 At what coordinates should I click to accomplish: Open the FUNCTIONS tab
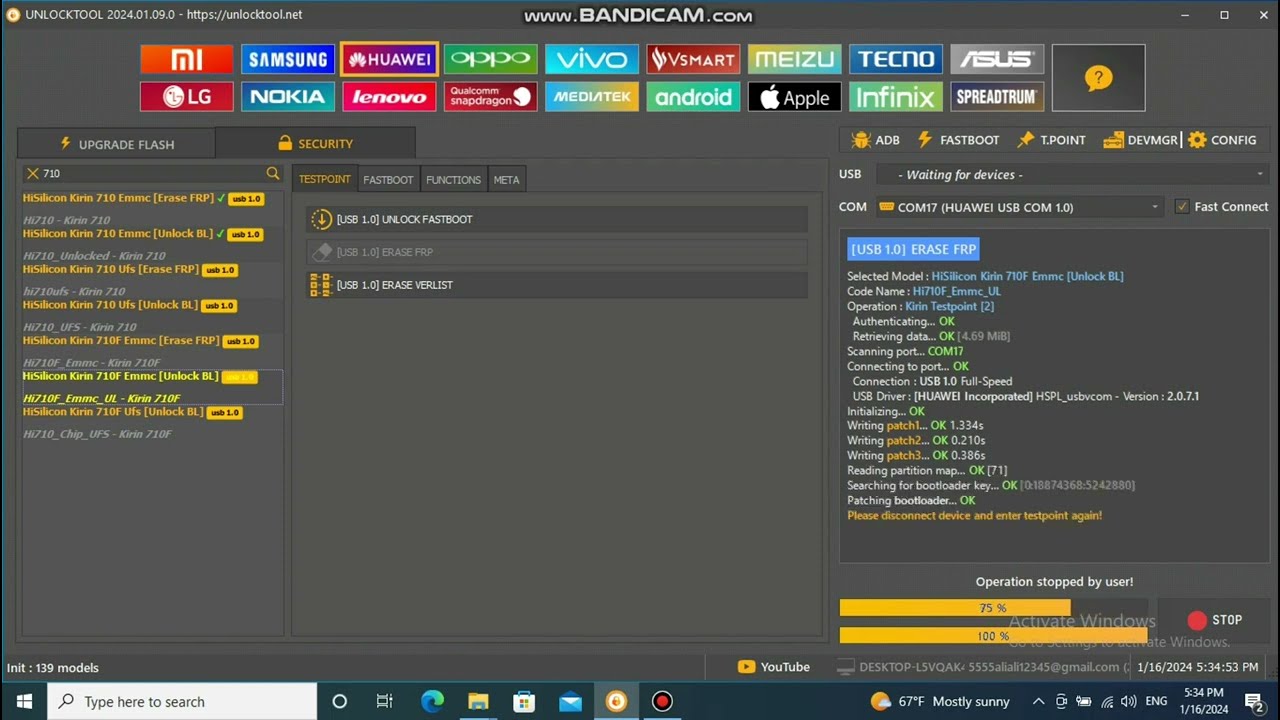click(453, 180)
